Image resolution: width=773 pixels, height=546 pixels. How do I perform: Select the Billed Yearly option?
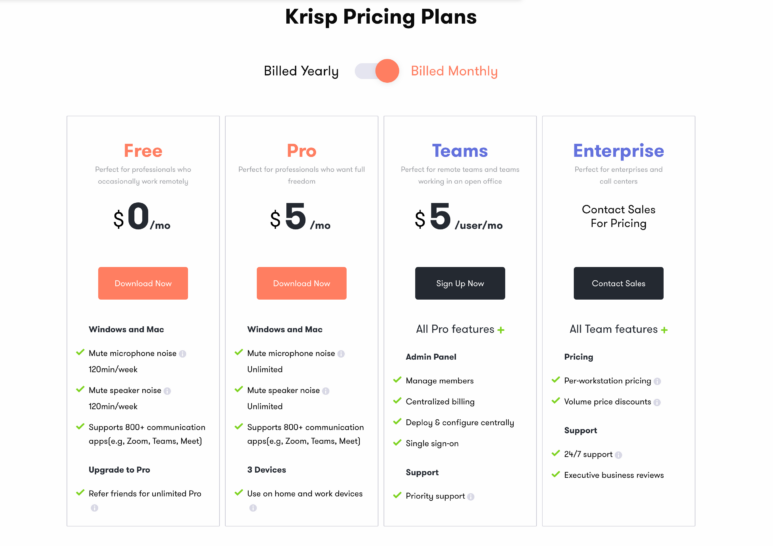point(301,71)
